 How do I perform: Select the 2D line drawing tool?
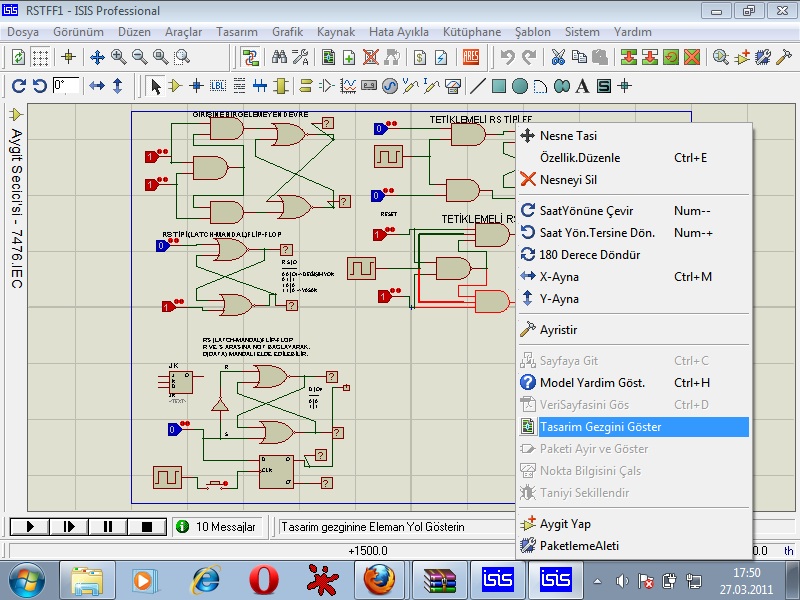coord(477,86)
